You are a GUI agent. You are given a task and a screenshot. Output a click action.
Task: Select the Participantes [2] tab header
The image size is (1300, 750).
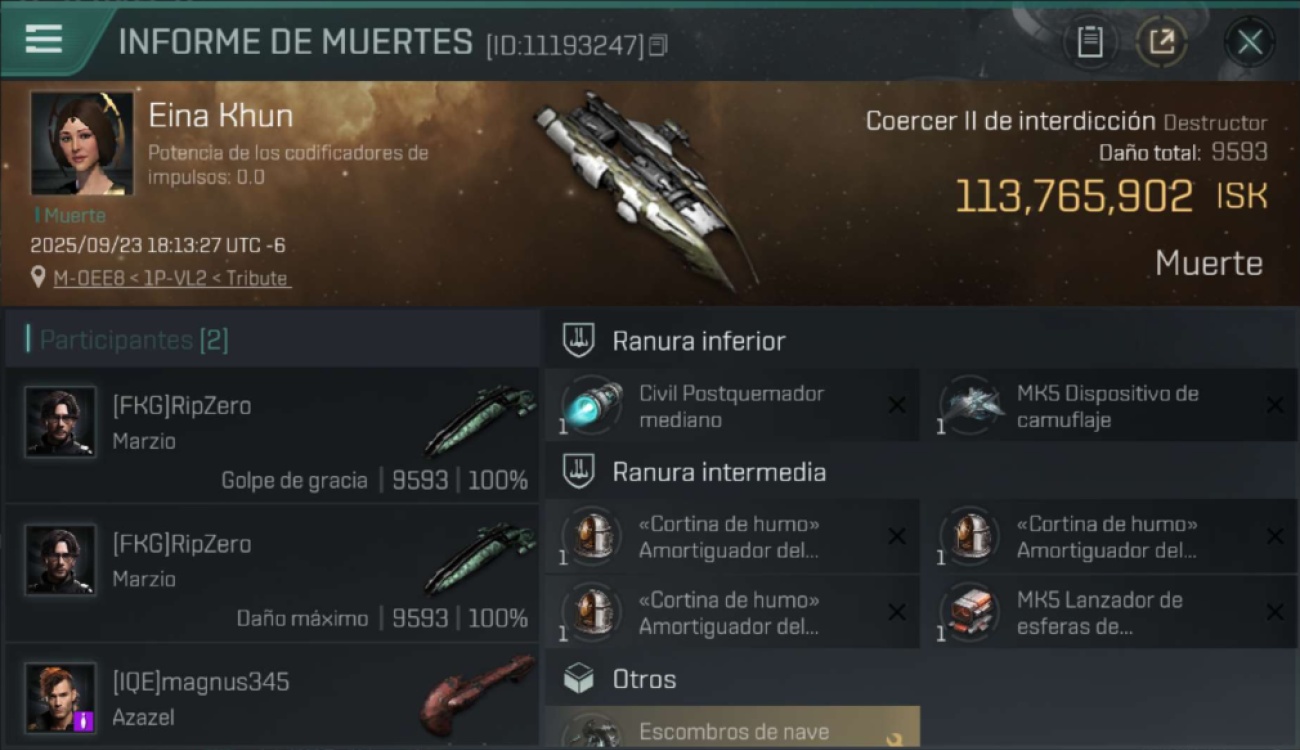tap(134, 340)
